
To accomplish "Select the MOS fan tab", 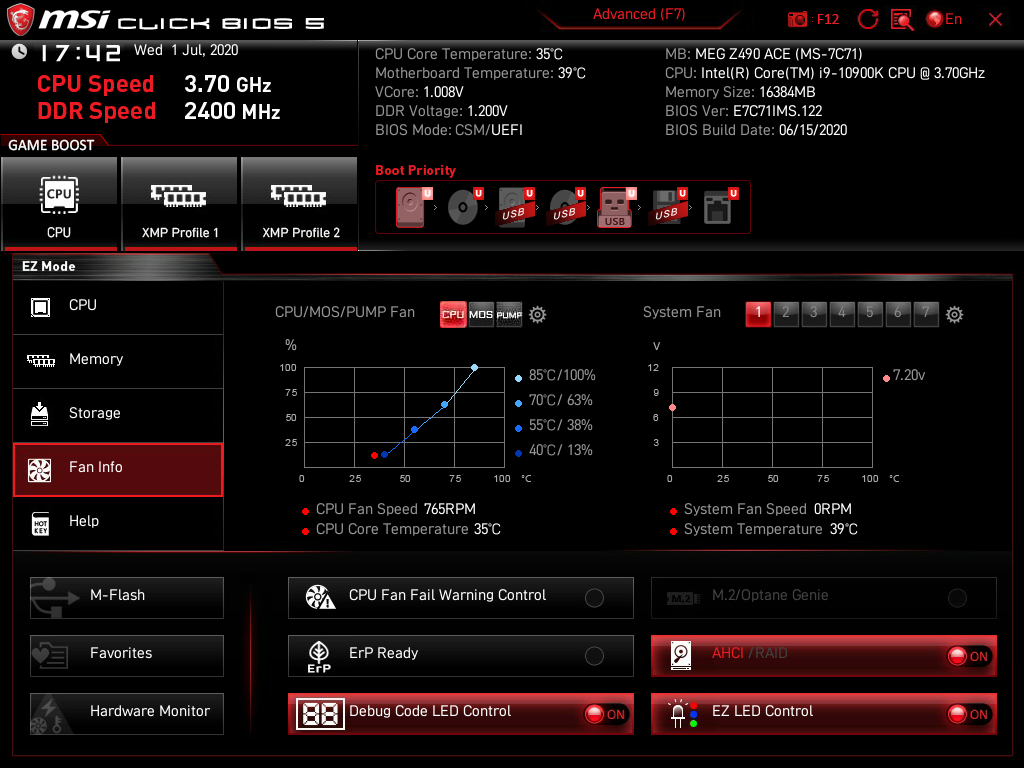I will point(481,315).
